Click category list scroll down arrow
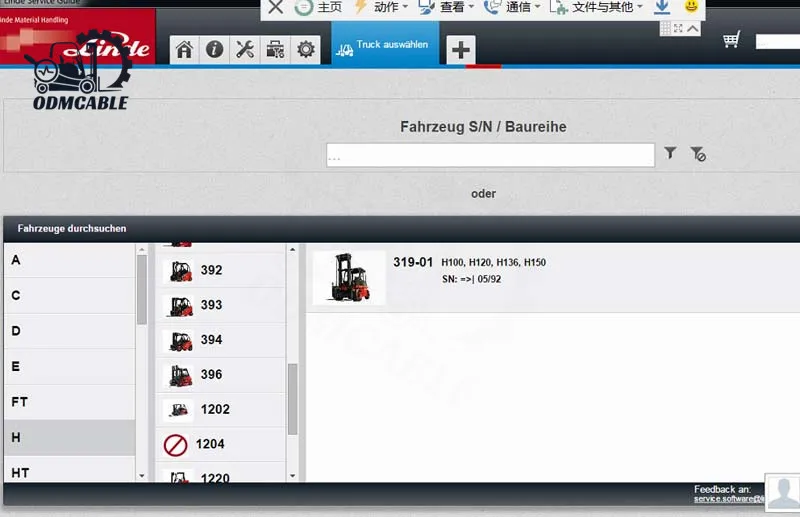The width and height of the screenshot is (800, 517). 142,476
